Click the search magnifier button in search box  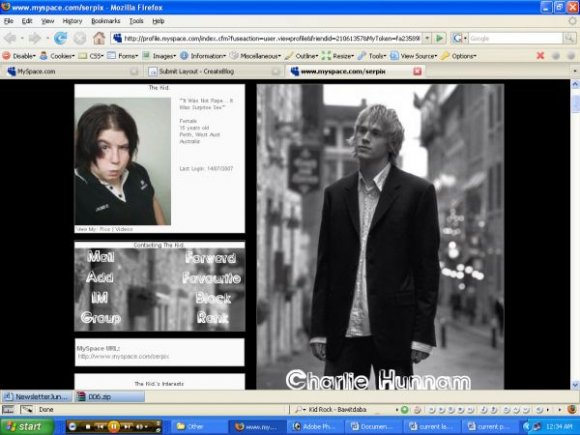coord(569,38)
